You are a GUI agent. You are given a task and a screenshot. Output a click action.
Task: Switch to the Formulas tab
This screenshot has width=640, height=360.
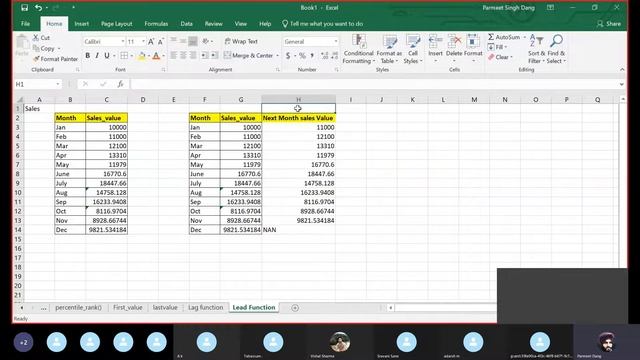pos(156,24)
